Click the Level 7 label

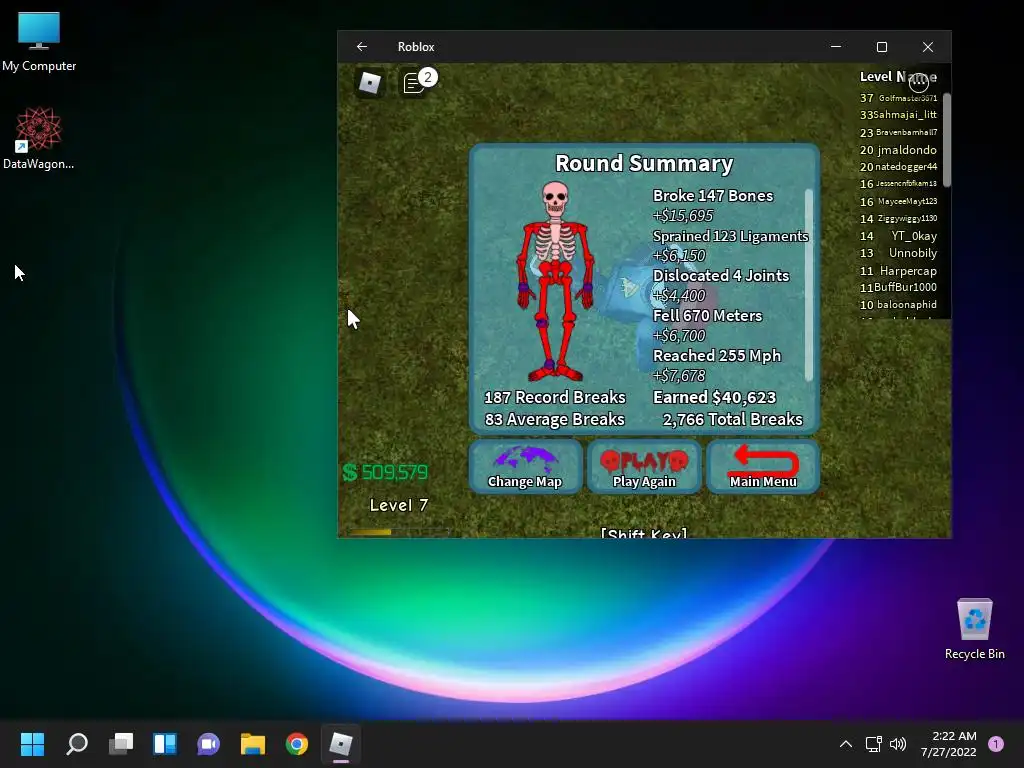(x=399, y=505)
